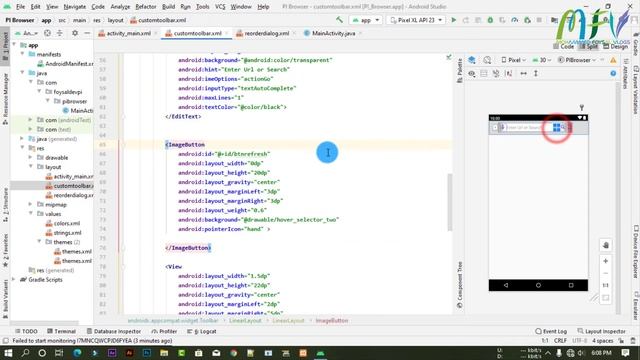The height and width of the screenshot is (360, 640).
Task: Open the VCS menu
Action: pyautogui.click(x=220, y=7)
